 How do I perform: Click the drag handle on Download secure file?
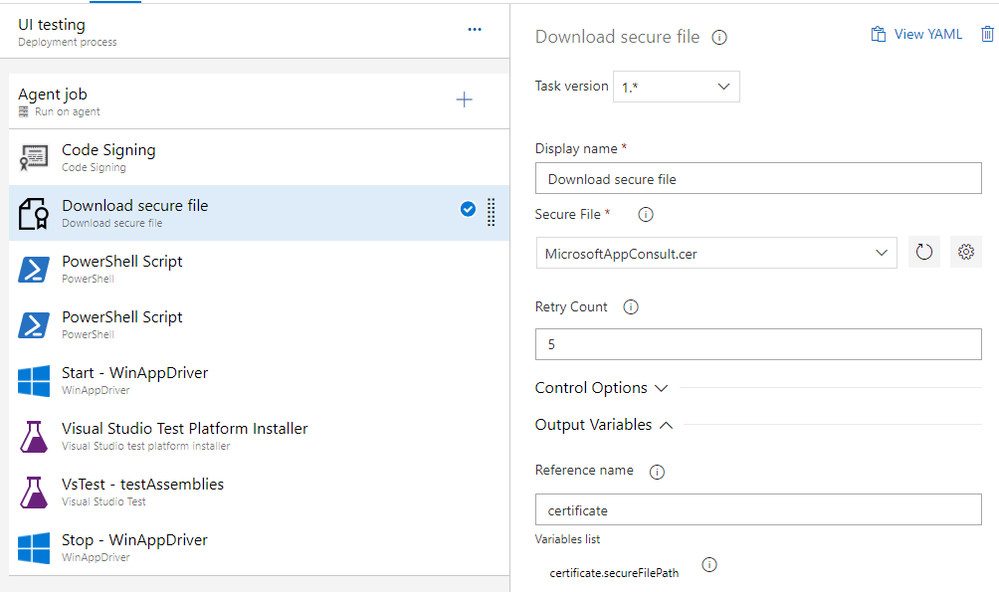coord(491,212)
